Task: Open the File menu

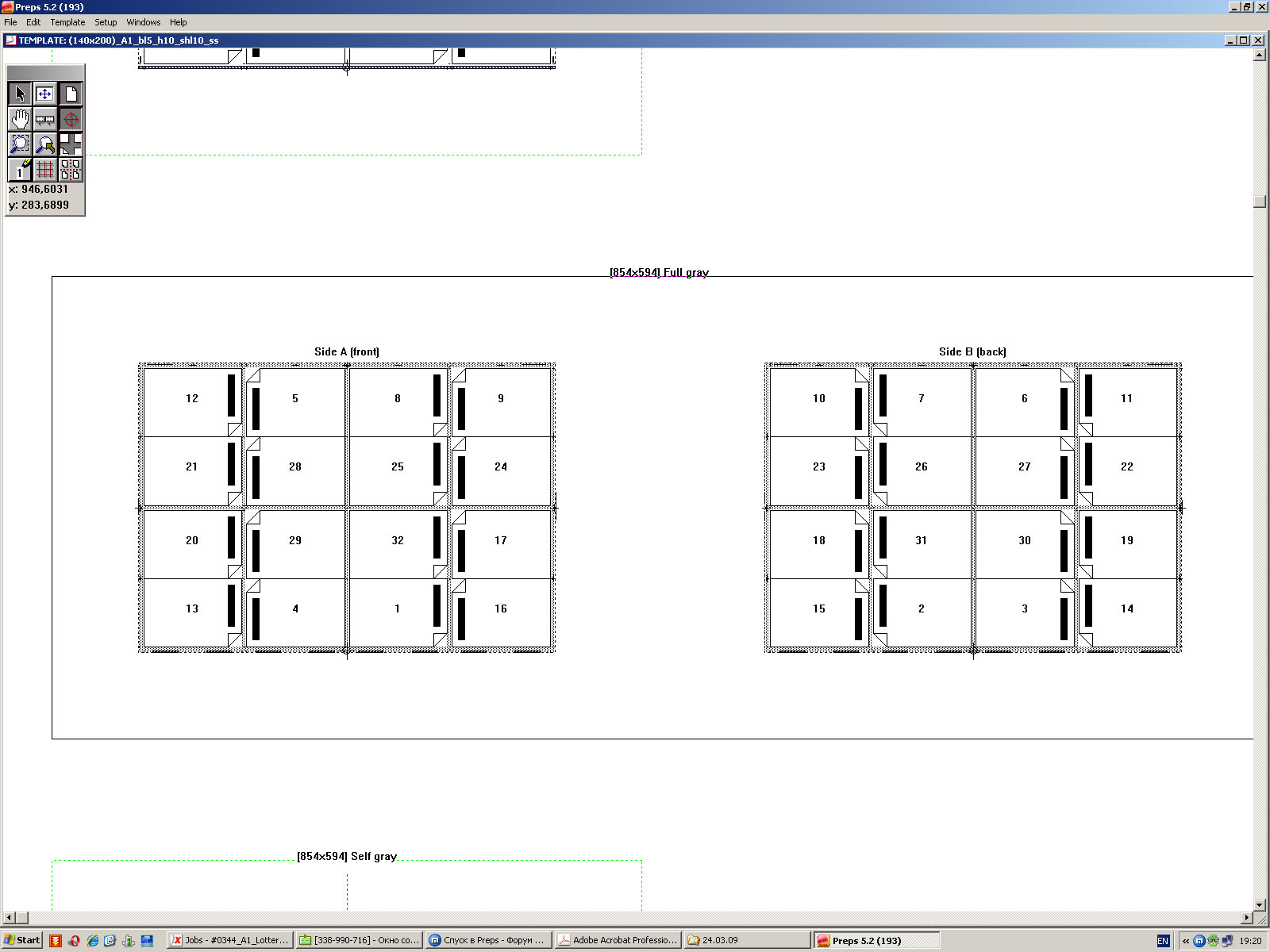Action: pyautogui.click(x=10, y=22)
